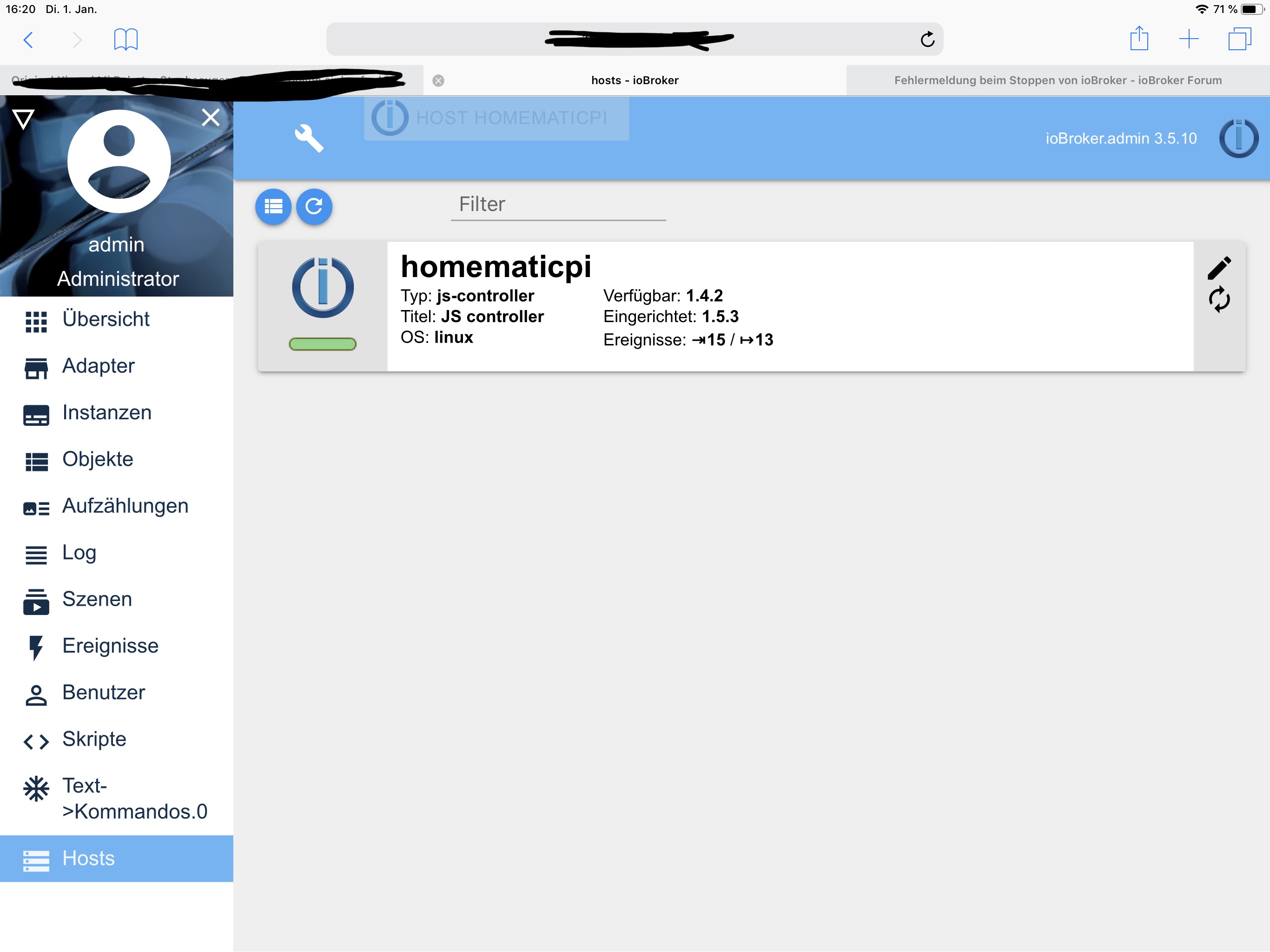The image size is (1270, 952).
Task: Click Aufzählungen icon in sidebar
Action: coord(36,509)
